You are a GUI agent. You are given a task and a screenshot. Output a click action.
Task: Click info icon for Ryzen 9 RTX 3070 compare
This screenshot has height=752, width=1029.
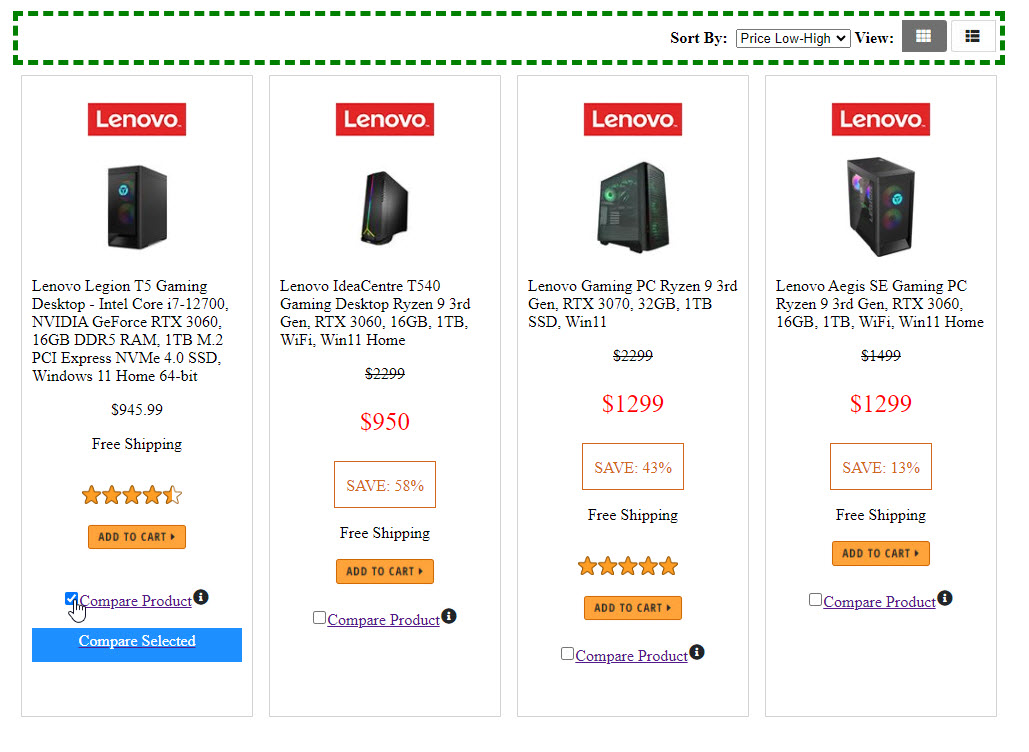[697, 652]
